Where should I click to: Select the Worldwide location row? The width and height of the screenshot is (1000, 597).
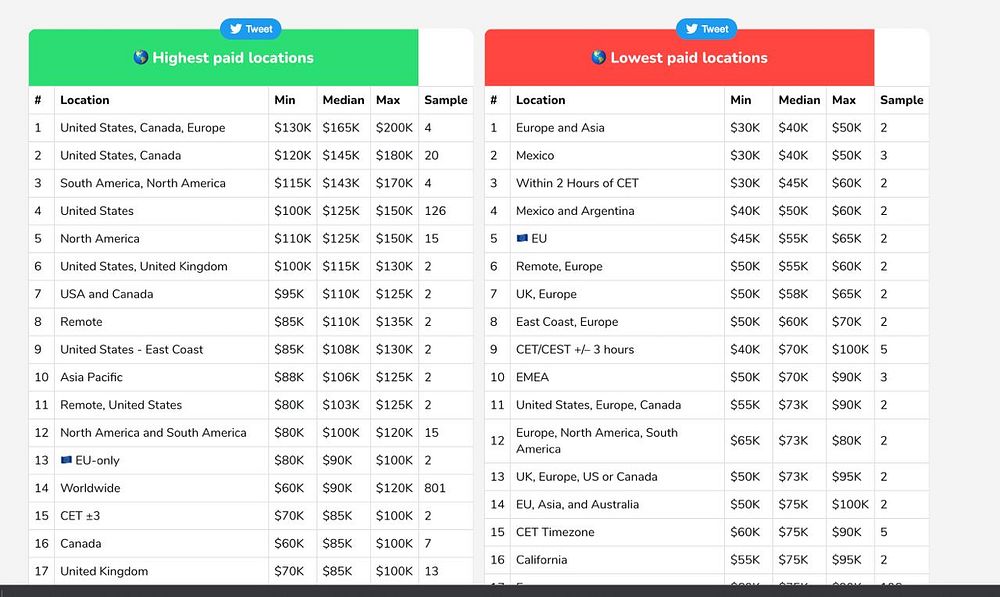point(251,488)
